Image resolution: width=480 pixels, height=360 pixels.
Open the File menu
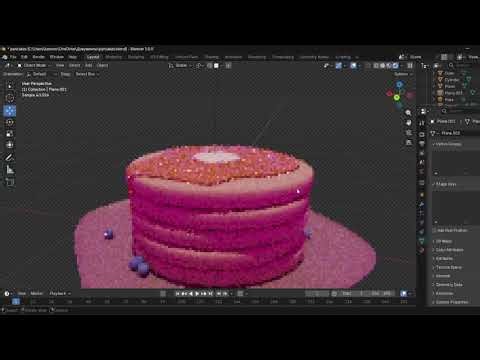point(13,57)
